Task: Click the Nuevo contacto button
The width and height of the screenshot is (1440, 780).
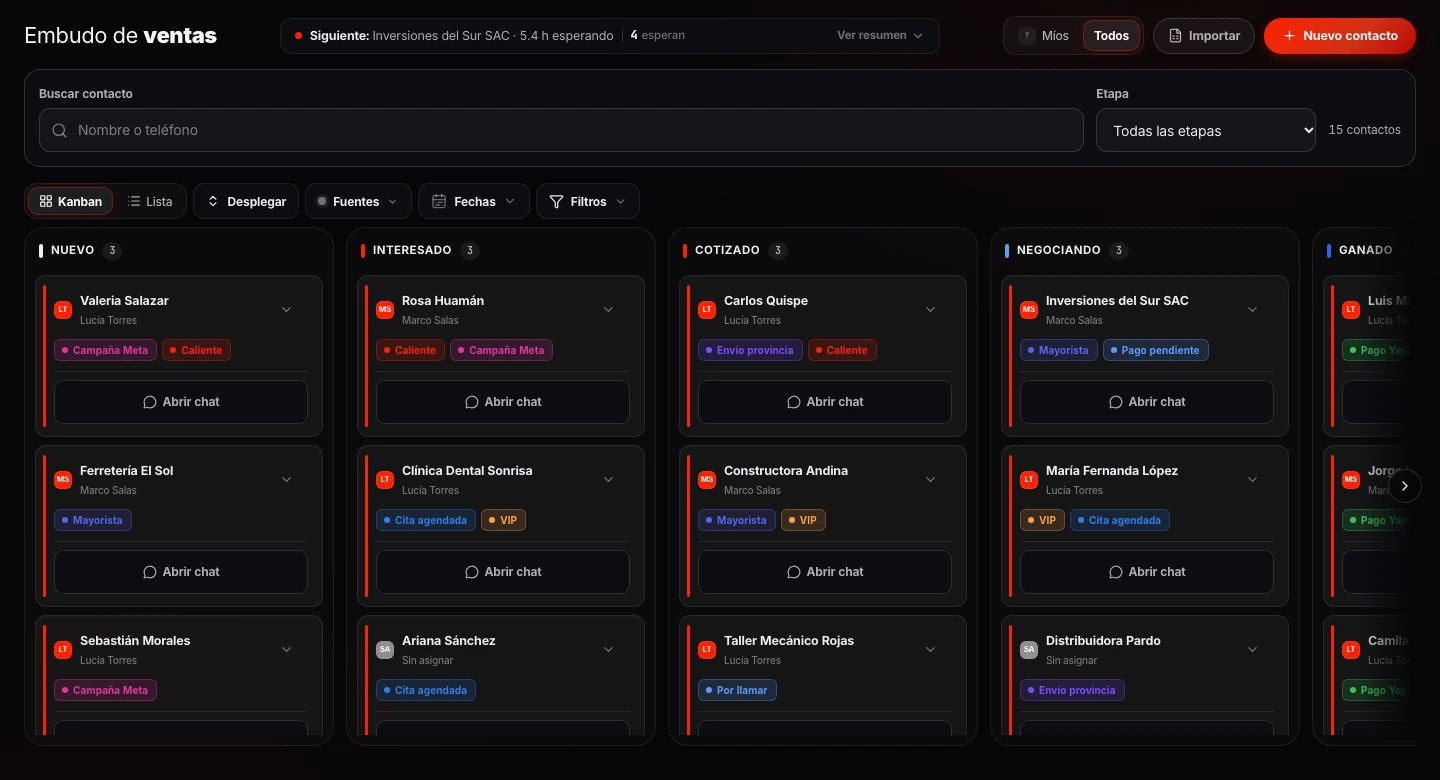Action: [x=1340, y=36]
